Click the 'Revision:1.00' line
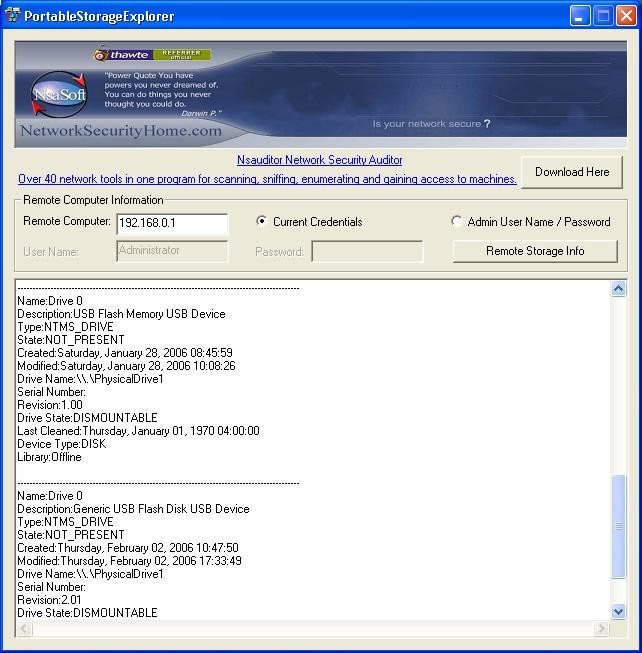The width and height of the screenshot is (642, 653). (50, 405)
